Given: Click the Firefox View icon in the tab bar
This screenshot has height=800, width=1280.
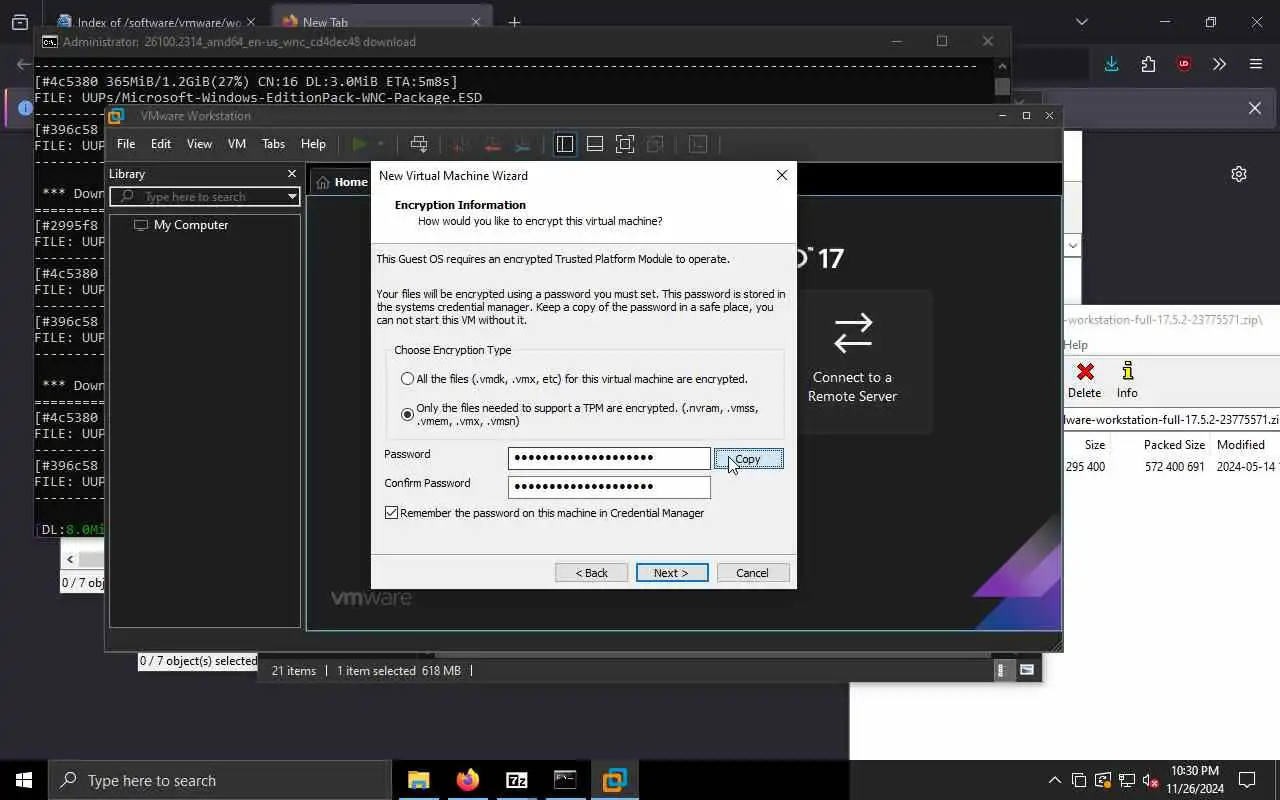Looking at the screenshot, I should tap(19, 22).
